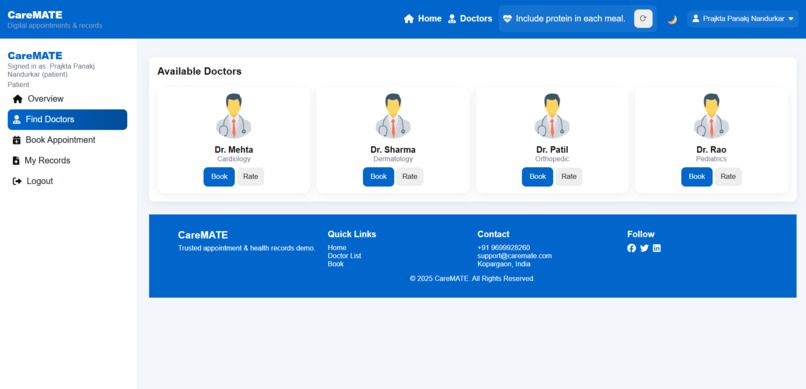Click the Dr. Sharma name text
806x389 pixels.
click(x=393, y=150)
